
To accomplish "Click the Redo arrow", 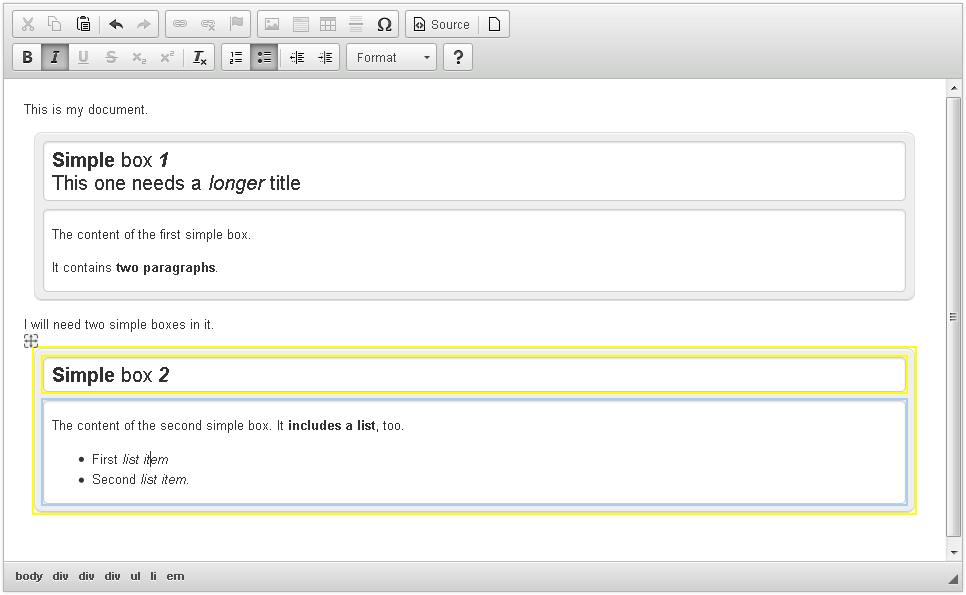I will click(x=144, y=24).
